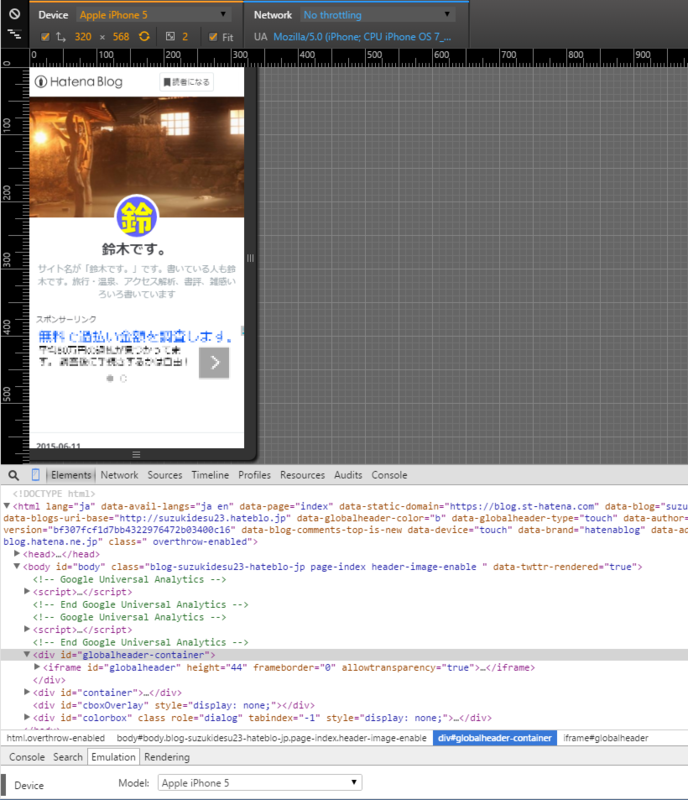Click the device pixel ratio value 2
The width and height of the screenshot is (688, 800).
tap(185, 37)
